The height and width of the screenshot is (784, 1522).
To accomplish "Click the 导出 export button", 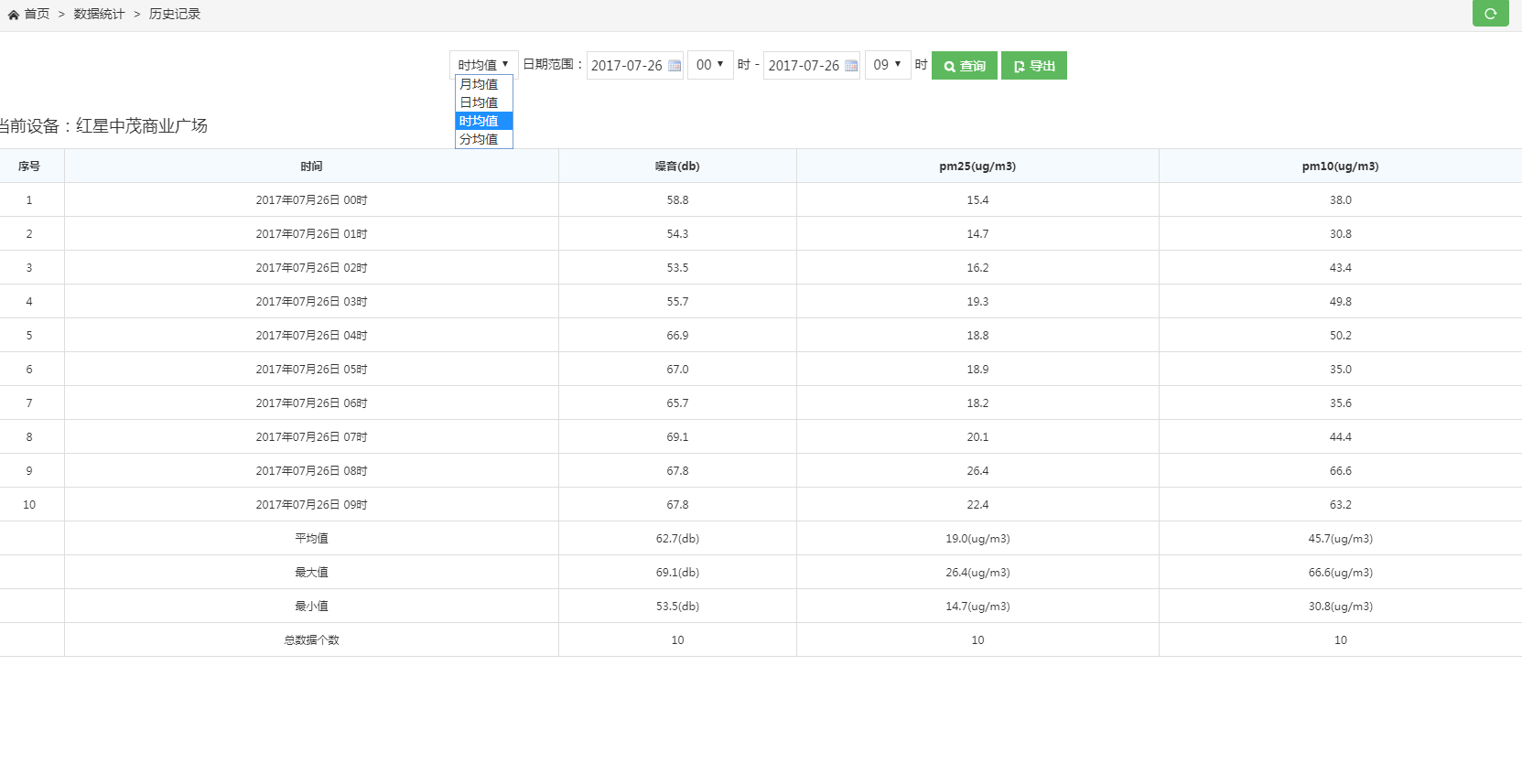I will [x=1033, y=66].
